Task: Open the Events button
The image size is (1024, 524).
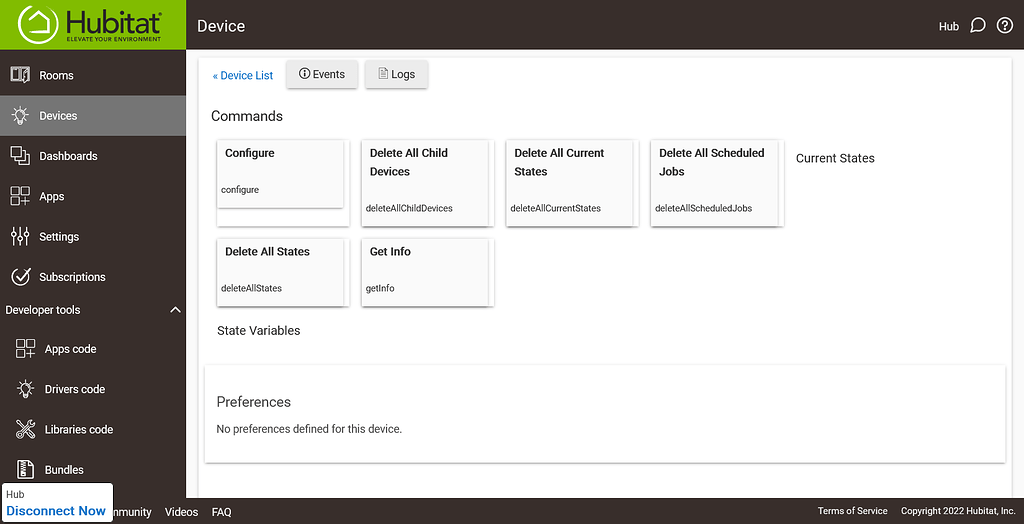Action: (x=322, y=75)
